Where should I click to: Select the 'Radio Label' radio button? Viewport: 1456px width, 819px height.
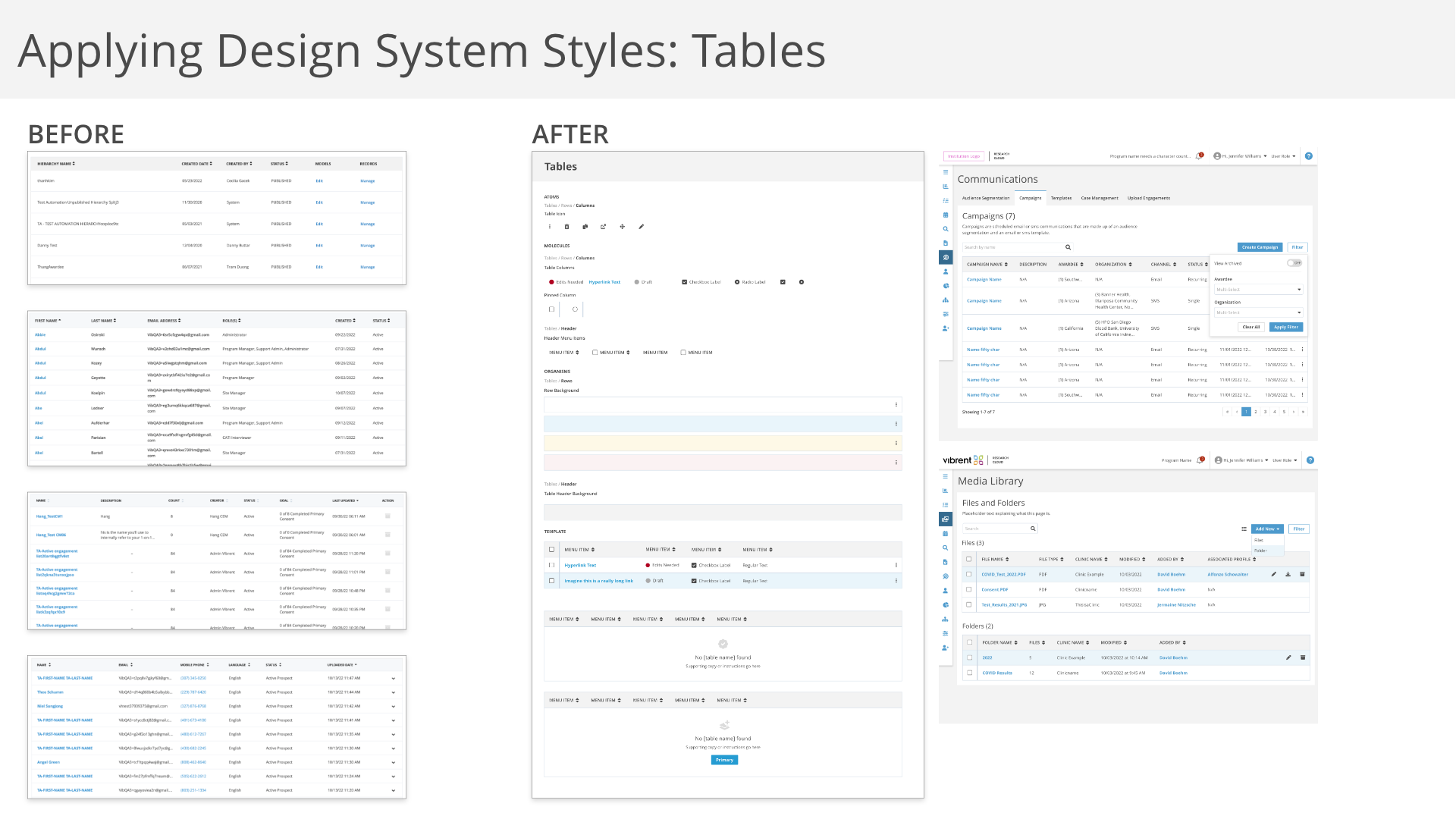pos(737,282)
